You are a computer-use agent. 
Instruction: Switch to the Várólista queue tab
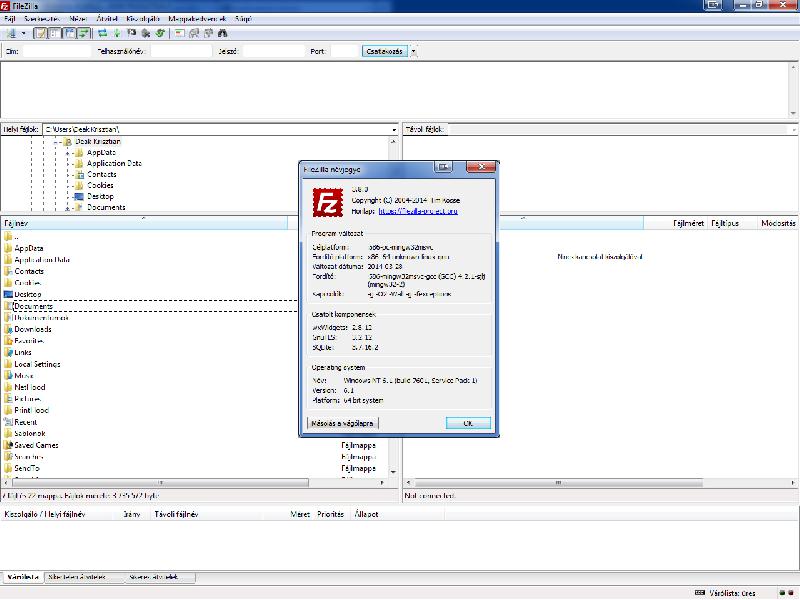23,577
